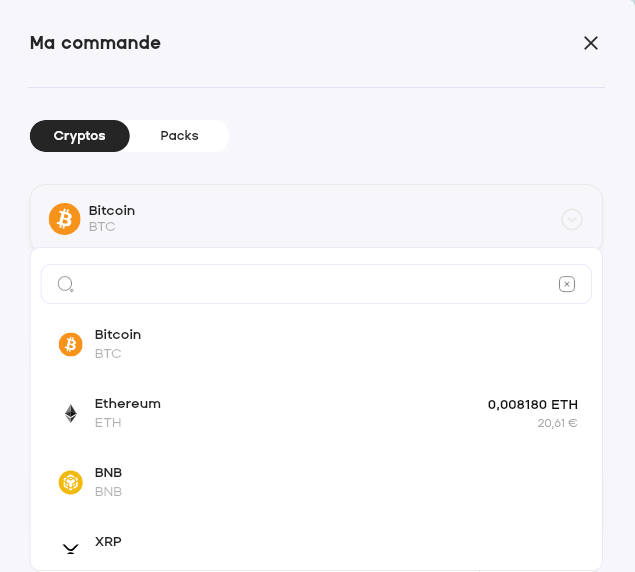The height and width of the screenshot is (572, 635).
Task: Open the Packs tab
Action: click(x=180, y=136)
